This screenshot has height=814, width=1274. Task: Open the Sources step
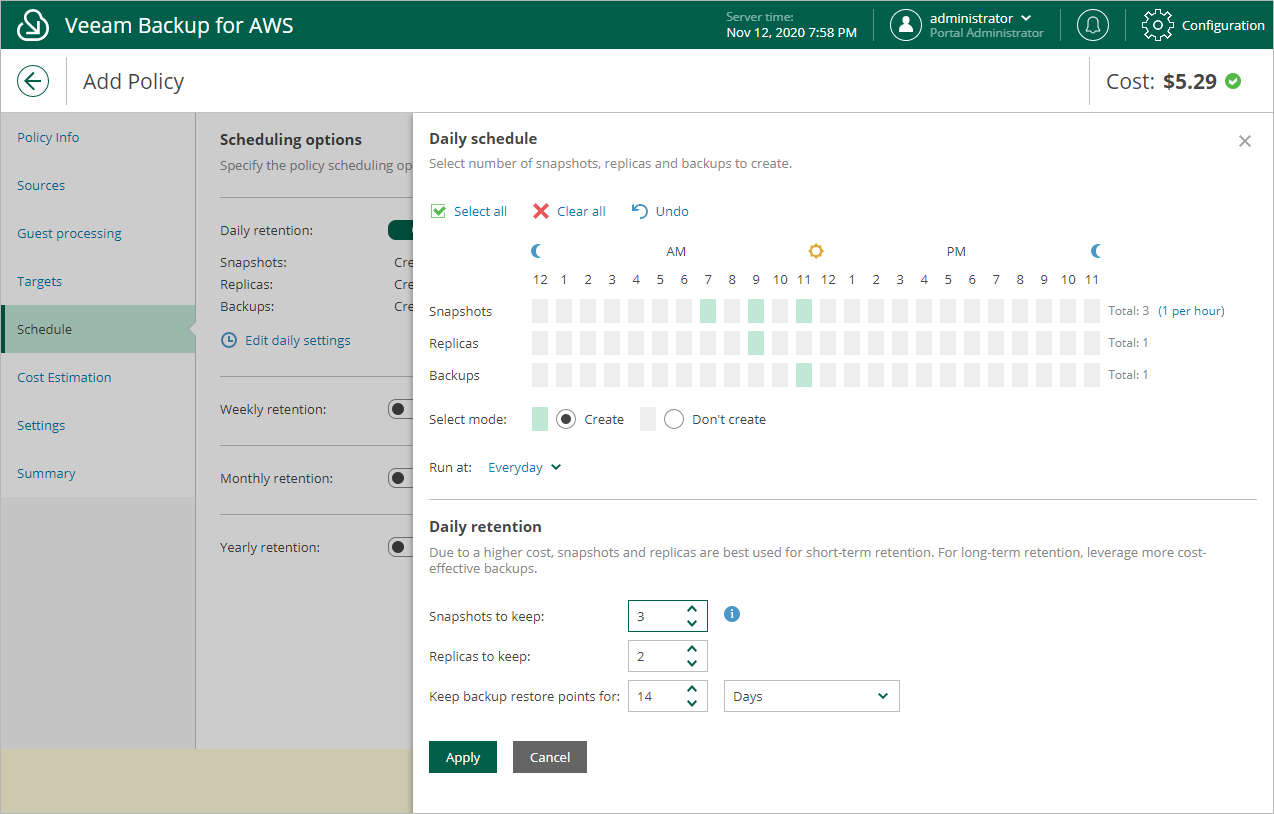click(x=98, y=185)
